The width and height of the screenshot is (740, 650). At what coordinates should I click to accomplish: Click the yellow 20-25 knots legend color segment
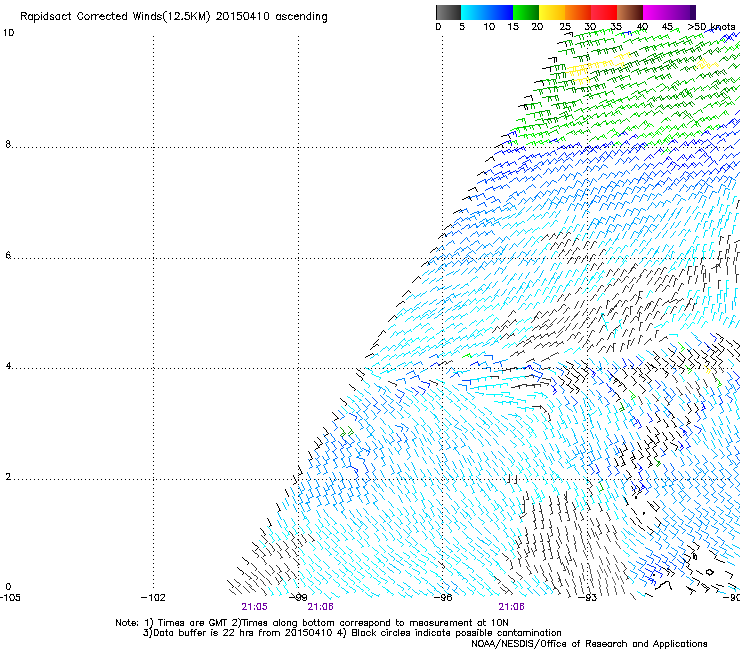(x=552, y=12)
